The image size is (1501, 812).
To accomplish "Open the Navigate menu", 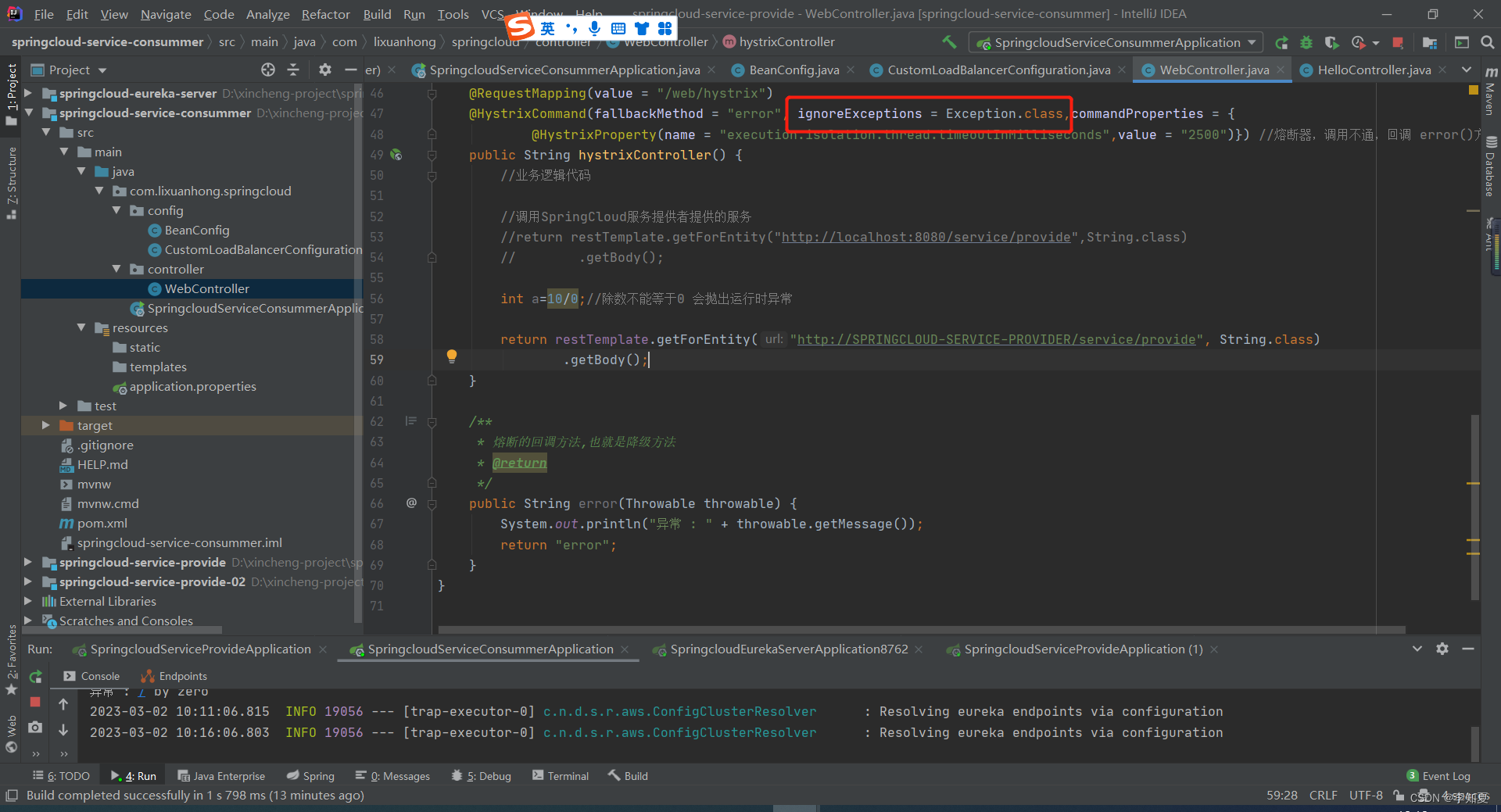I will tap(166, 14).
